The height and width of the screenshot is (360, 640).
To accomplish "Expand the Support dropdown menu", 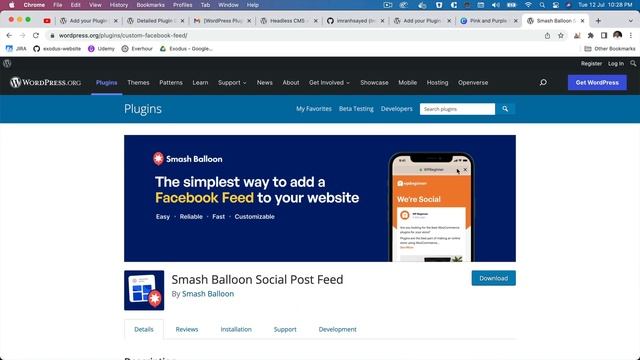I will coord(232,82).
